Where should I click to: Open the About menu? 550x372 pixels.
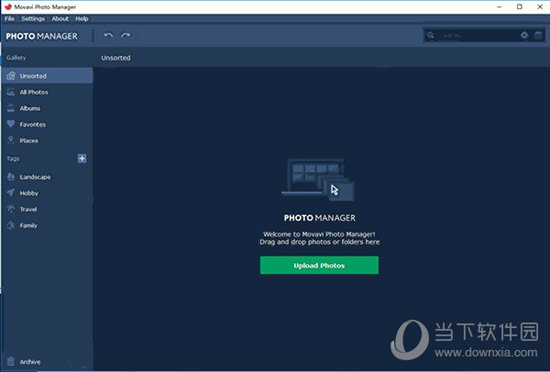pos(60,19)
